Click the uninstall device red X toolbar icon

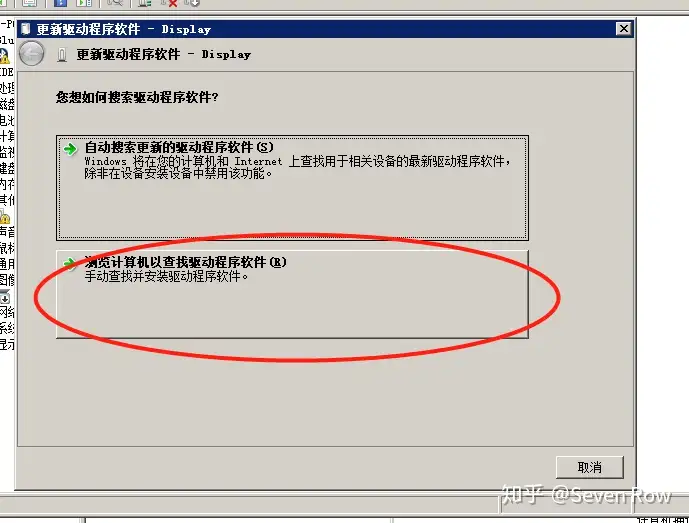tap(170, 3)
